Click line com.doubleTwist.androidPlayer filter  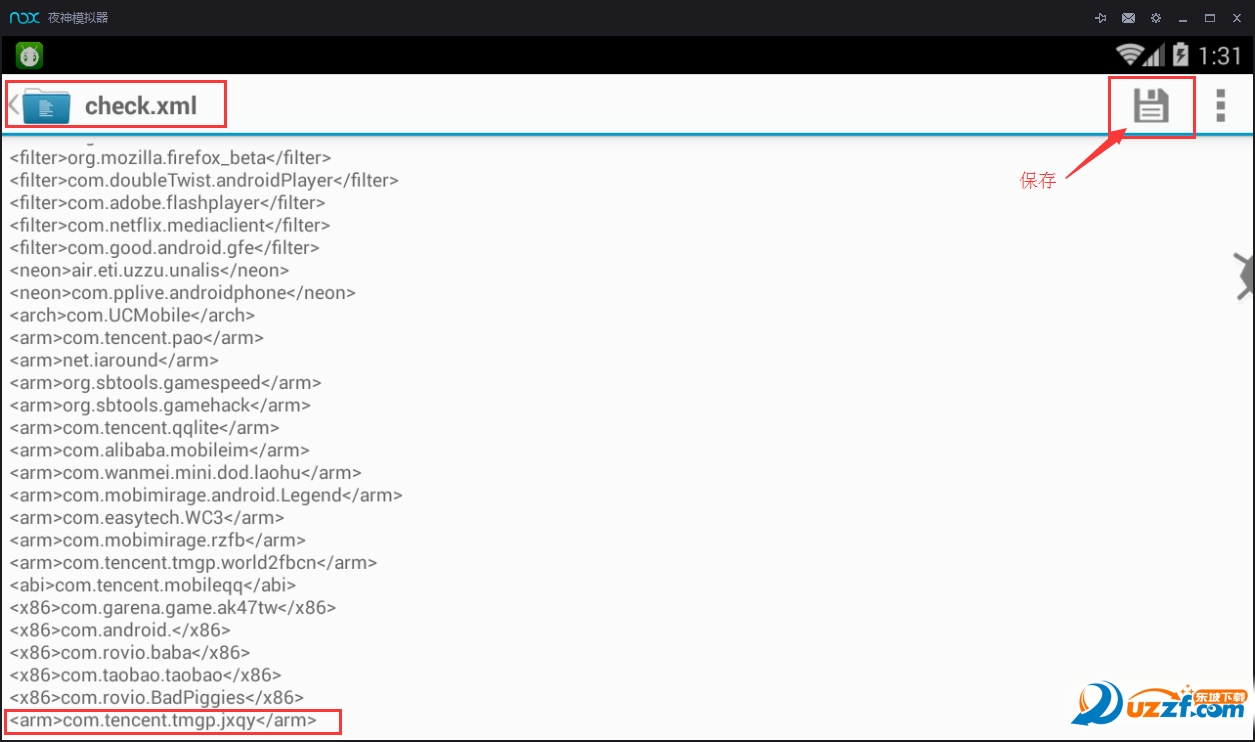204,181
